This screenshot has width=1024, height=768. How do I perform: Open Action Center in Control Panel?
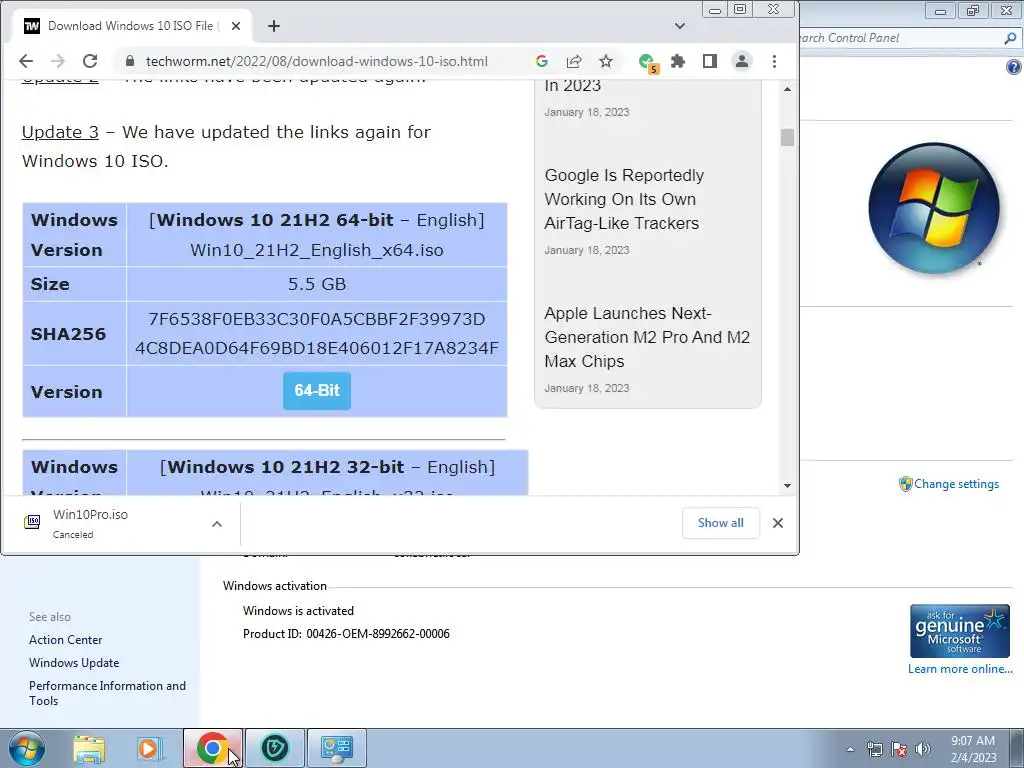(65, 640)
